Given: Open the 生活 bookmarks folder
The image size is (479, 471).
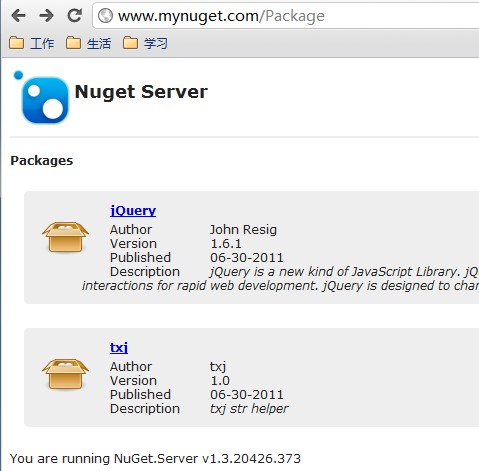Looking at the screenshot, I should [x=88, y=43].
